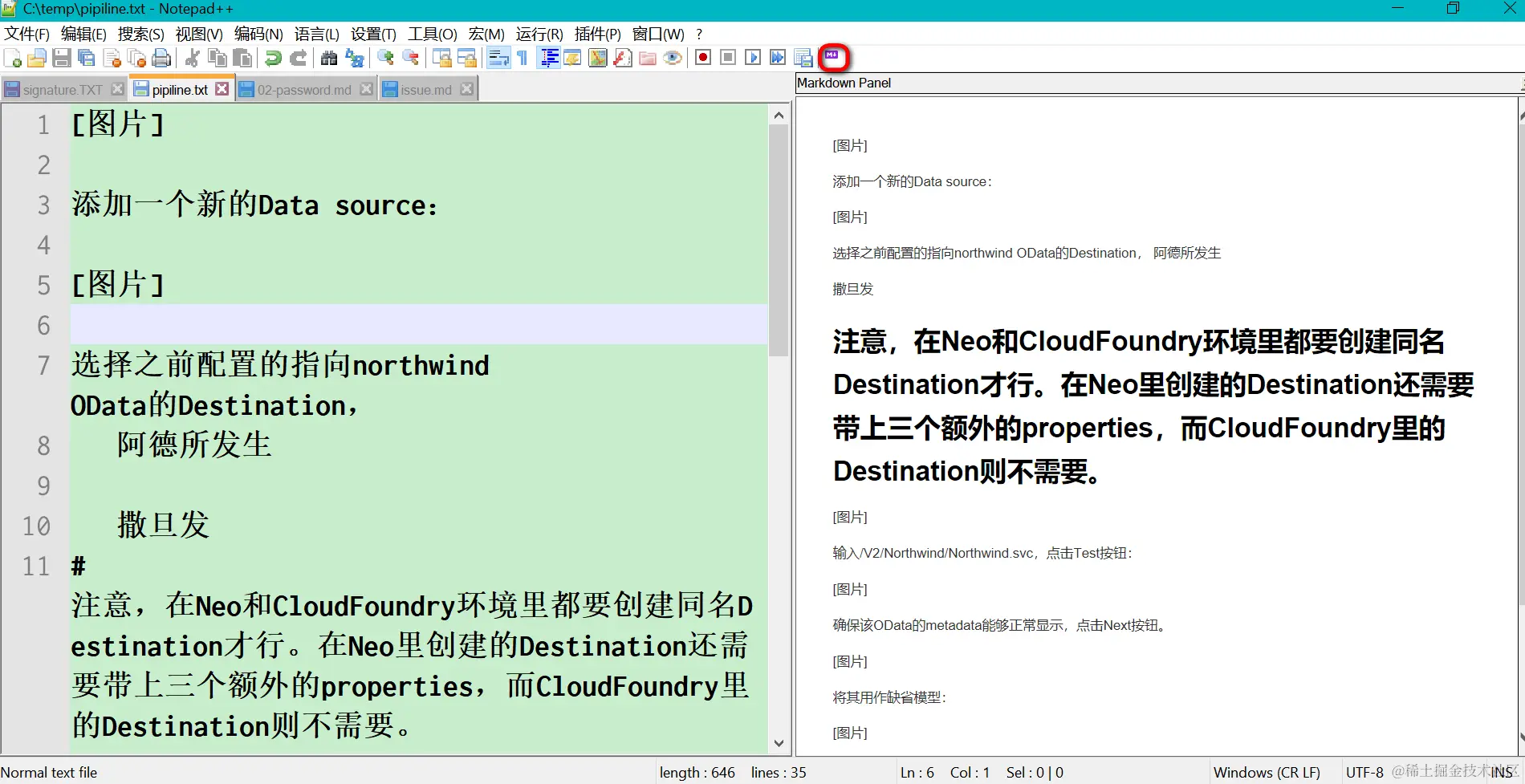The width and height of the screenshot is (1525, 784).
Task: Play back the recorded macro
Action: [x=753, y=58]
